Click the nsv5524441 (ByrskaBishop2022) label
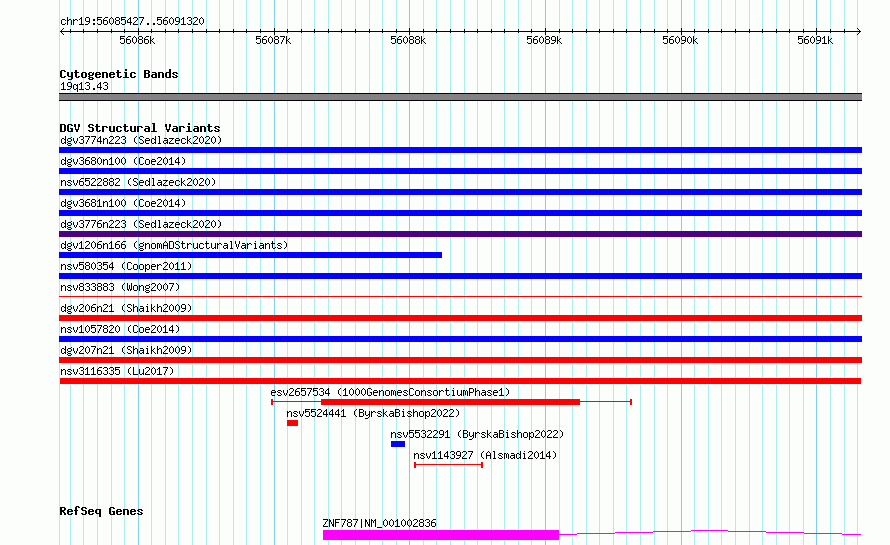The height and width of the screenshot is (545, 890). (373, 413)
